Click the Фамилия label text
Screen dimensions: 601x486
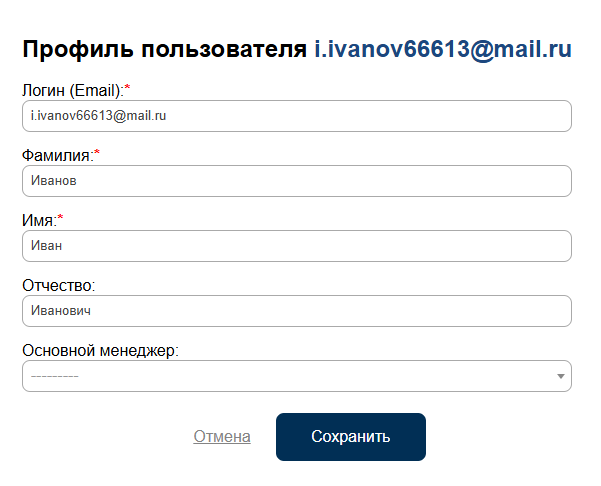(x=56, y=155)
